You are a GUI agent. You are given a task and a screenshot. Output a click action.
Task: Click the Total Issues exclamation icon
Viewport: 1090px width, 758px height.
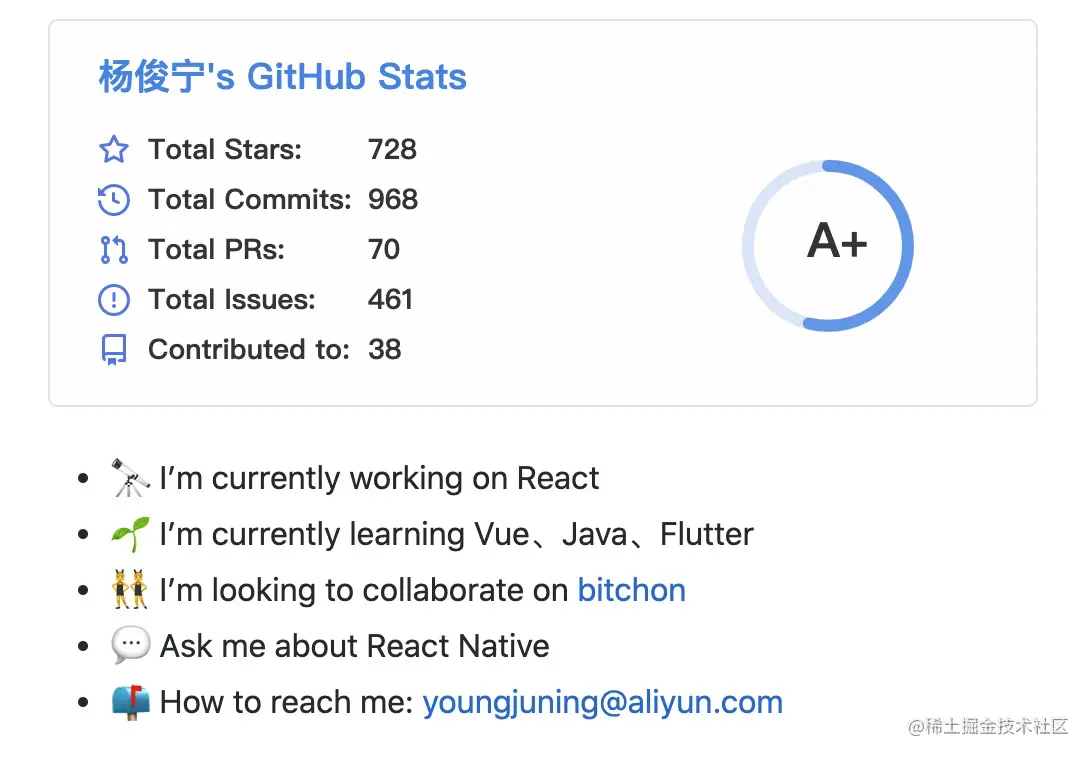[114, 300]
